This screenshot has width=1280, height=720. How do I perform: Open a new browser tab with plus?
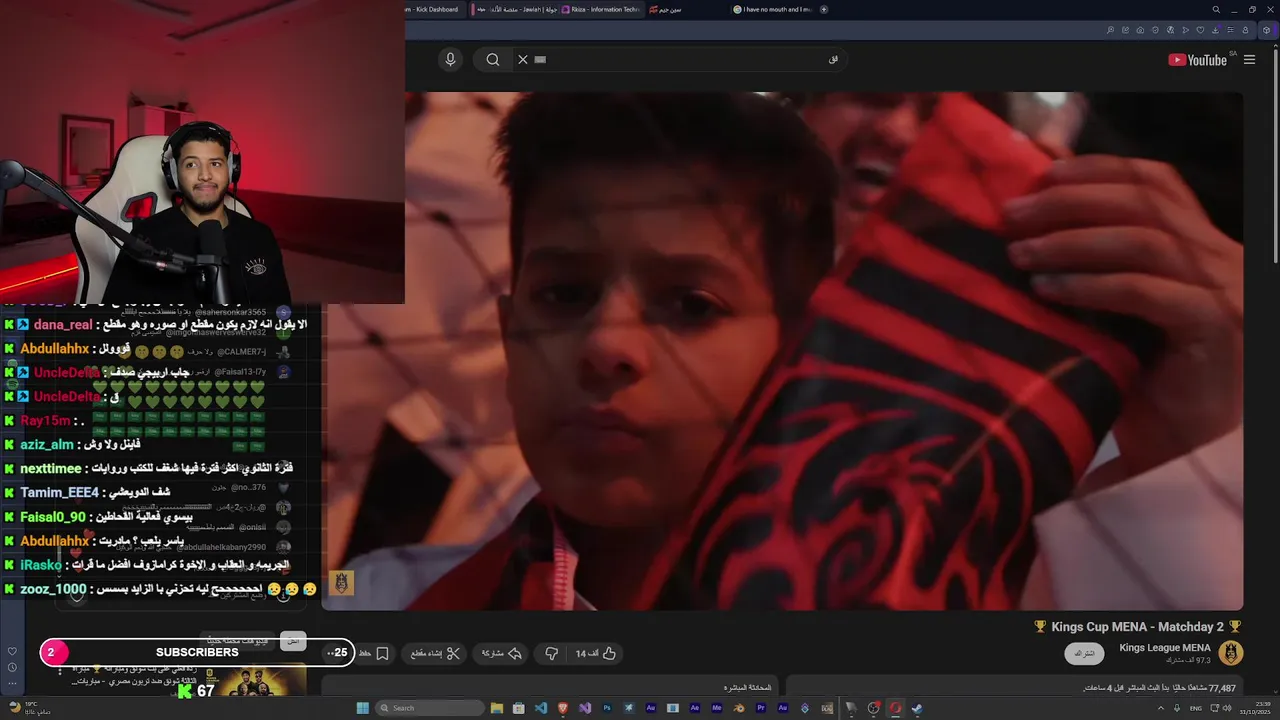(x=824, y=9)
